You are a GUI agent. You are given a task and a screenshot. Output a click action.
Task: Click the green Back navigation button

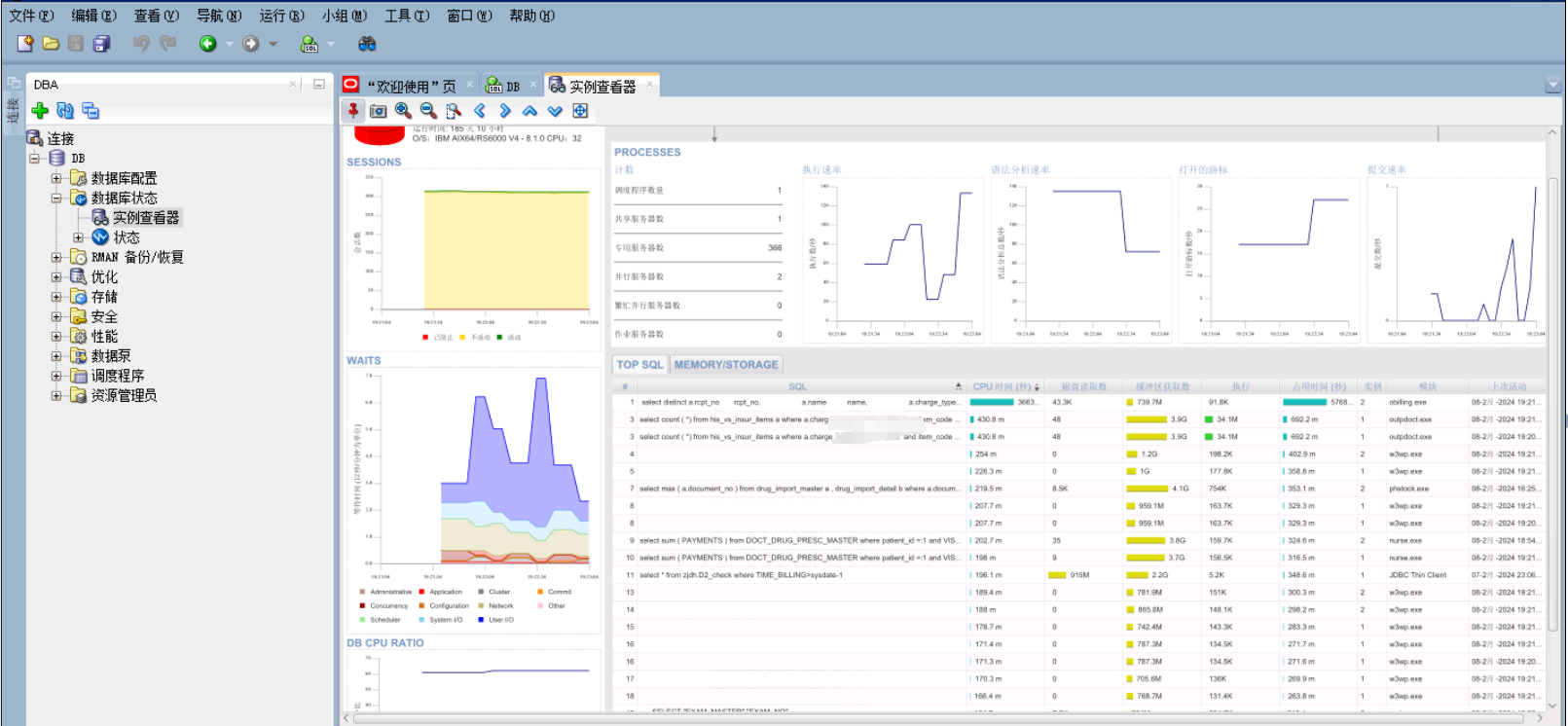(x=207, y=44)
